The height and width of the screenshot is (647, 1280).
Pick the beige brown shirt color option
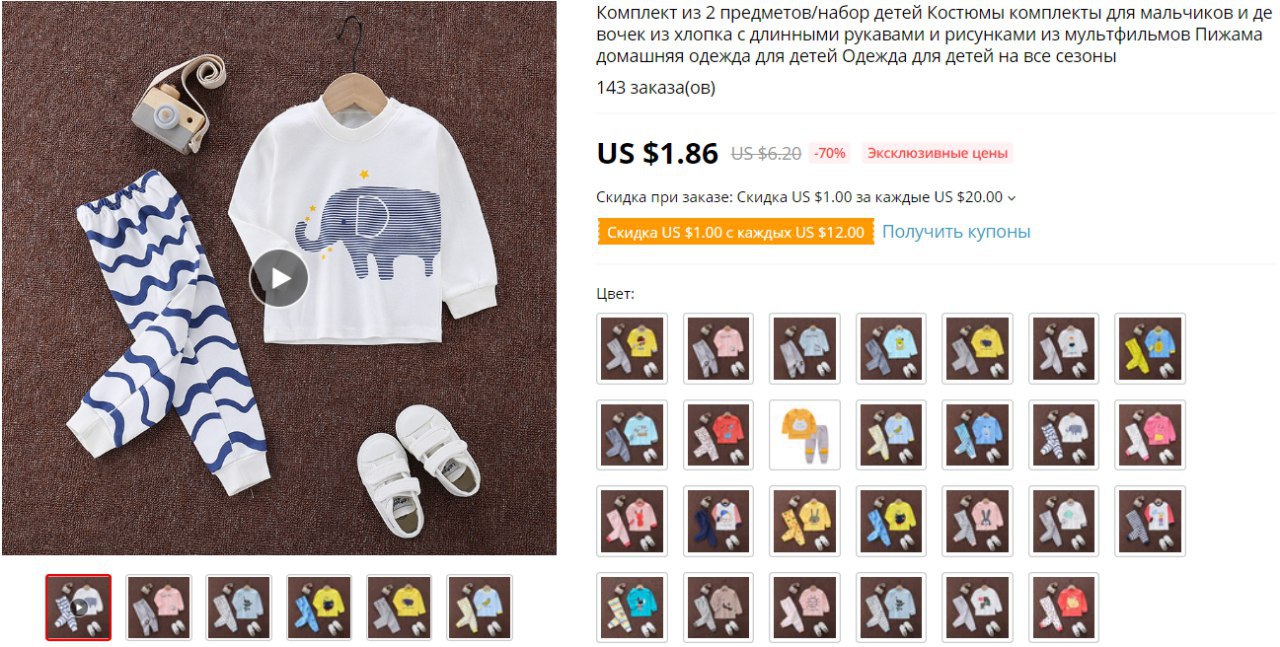(719, 607)
